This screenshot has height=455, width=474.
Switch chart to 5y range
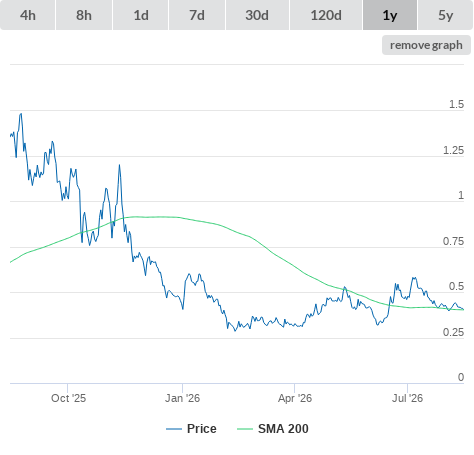(445, 15)
